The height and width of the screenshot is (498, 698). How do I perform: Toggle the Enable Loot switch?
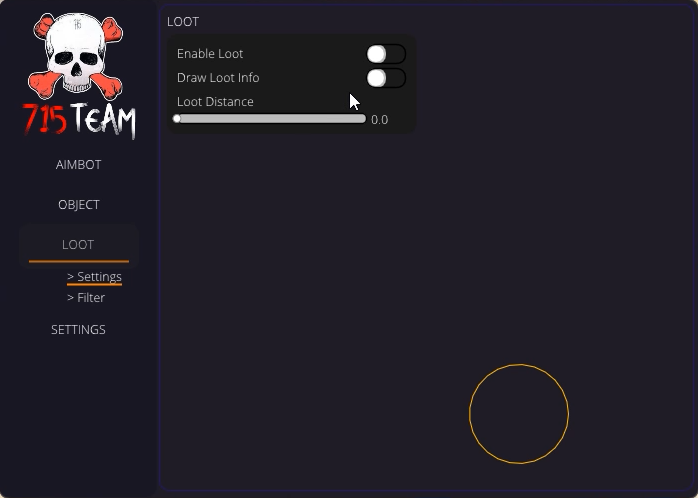[386, 54]
